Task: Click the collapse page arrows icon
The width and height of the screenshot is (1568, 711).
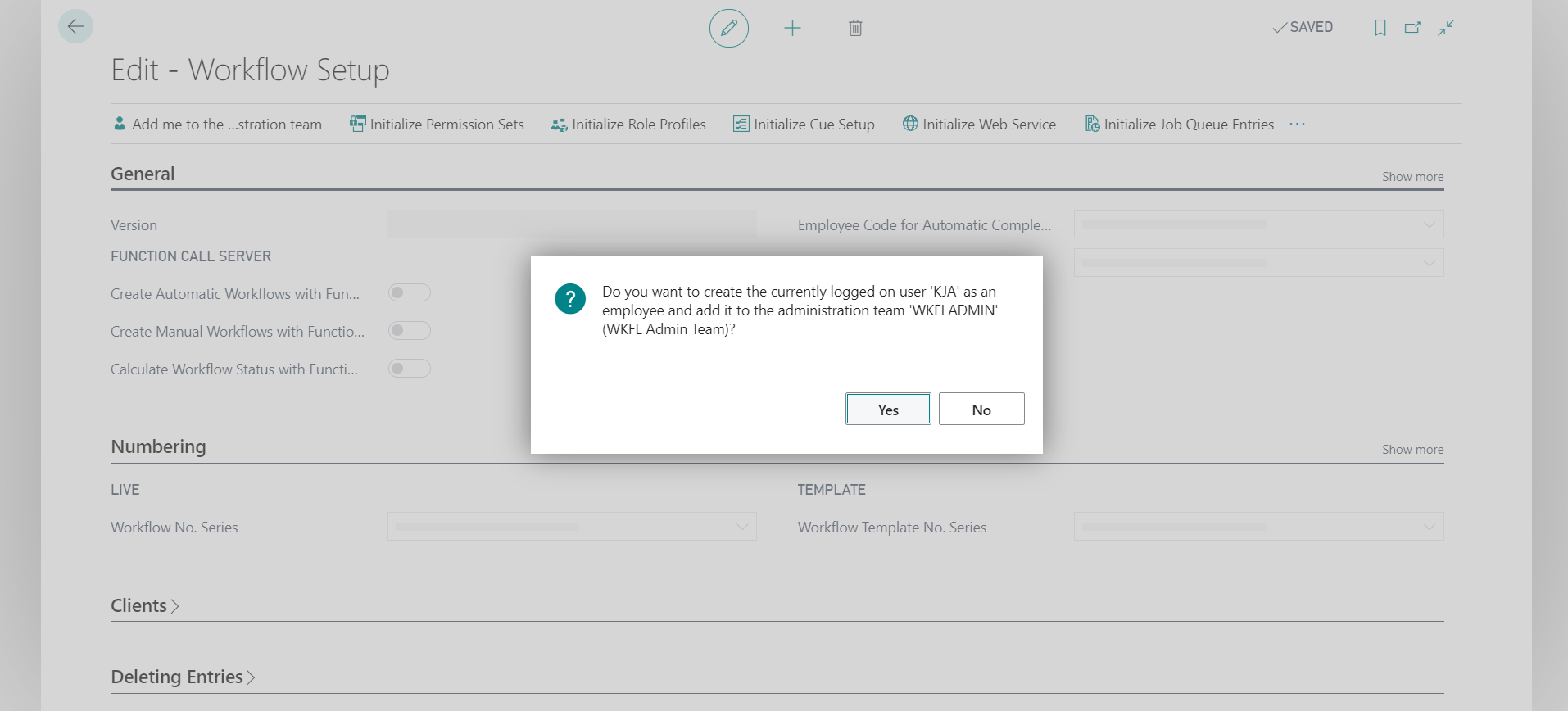Action: click(1446, 28)
